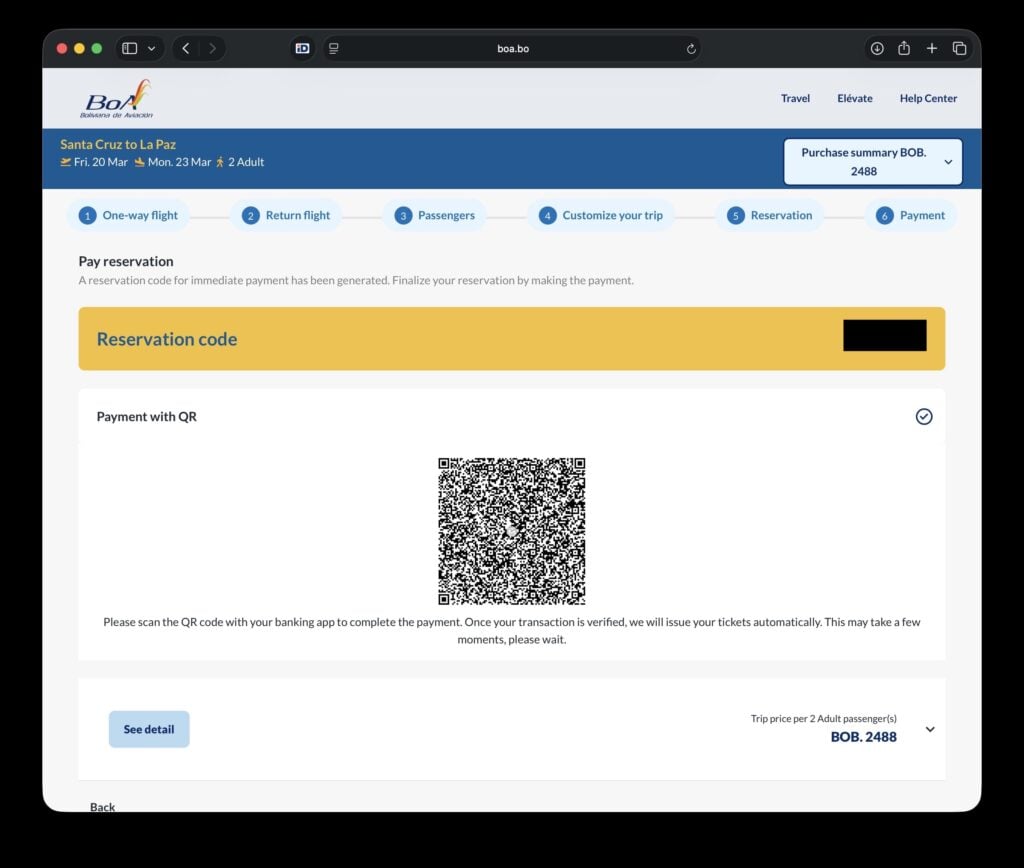This screenshot has height=868, width=1024.
Task: Open the Elévate menu
Action: [x=854, y=98]
